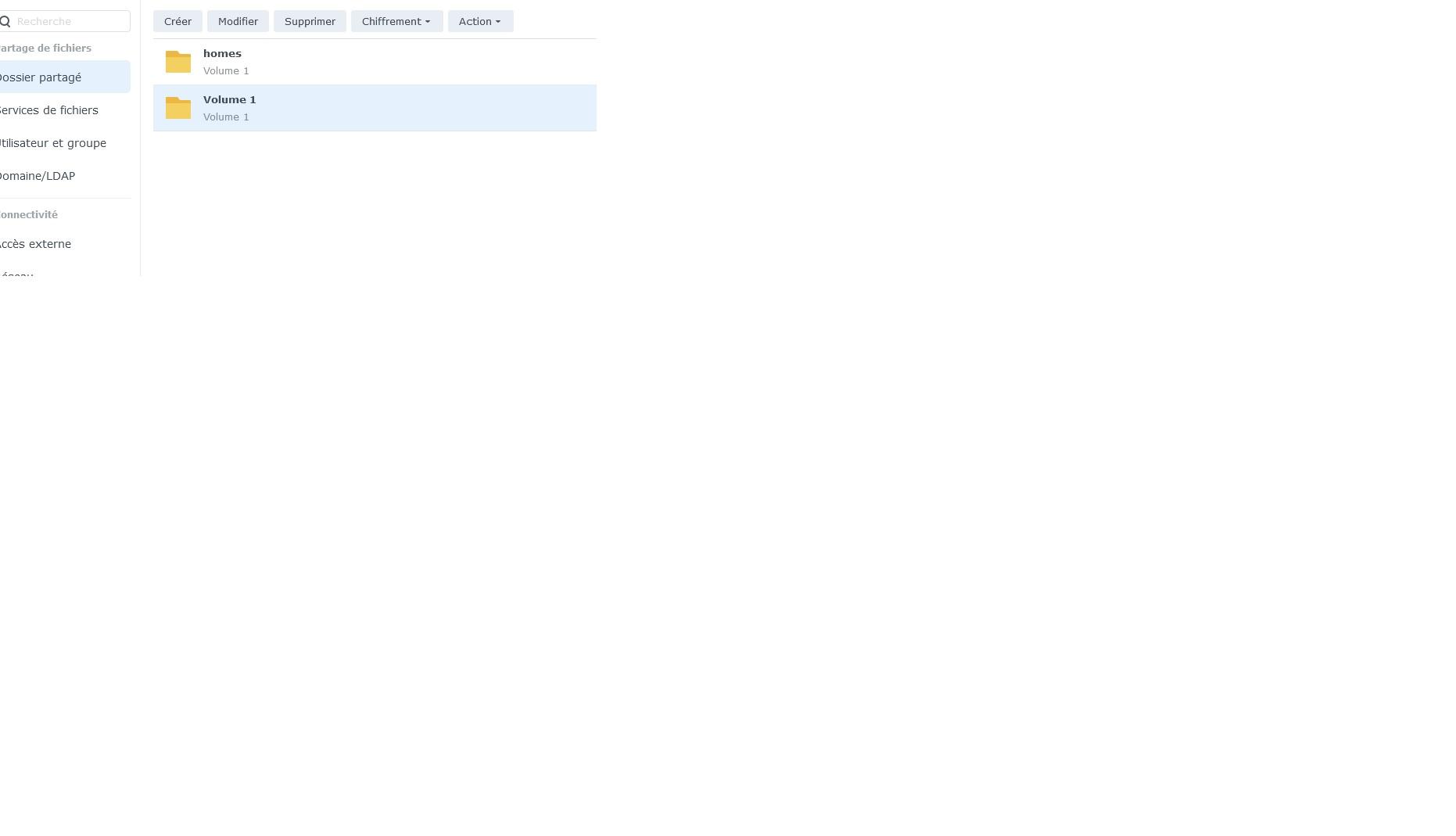
Task: Focus the Recherche search field
Action: click(65, 21)
